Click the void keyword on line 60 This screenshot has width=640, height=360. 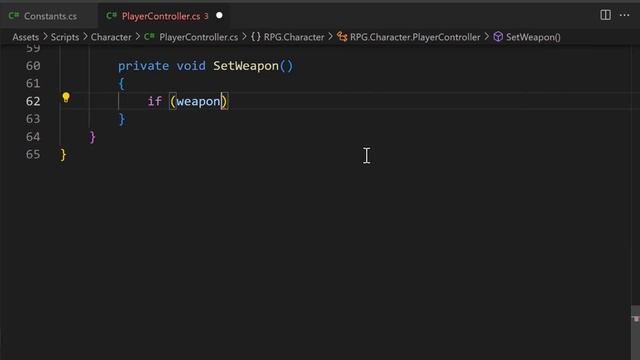(x=191, y=66)
